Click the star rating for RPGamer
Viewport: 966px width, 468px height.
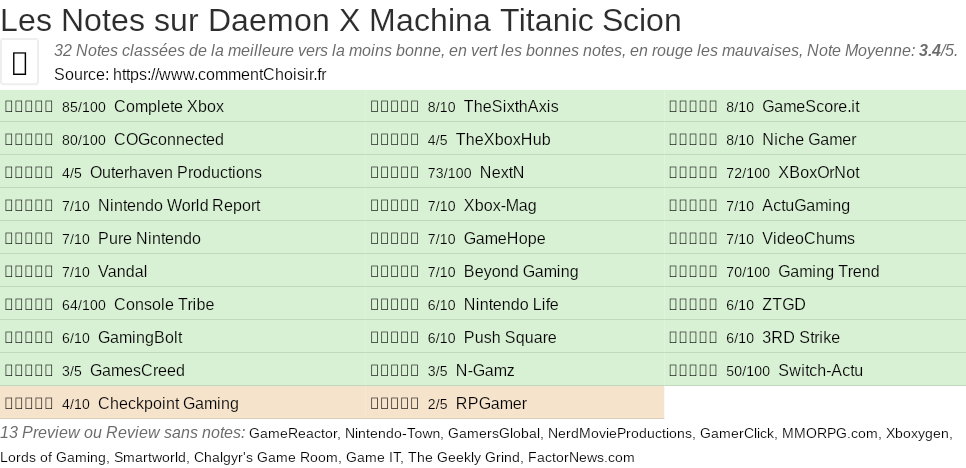click(x=394, y=404)
